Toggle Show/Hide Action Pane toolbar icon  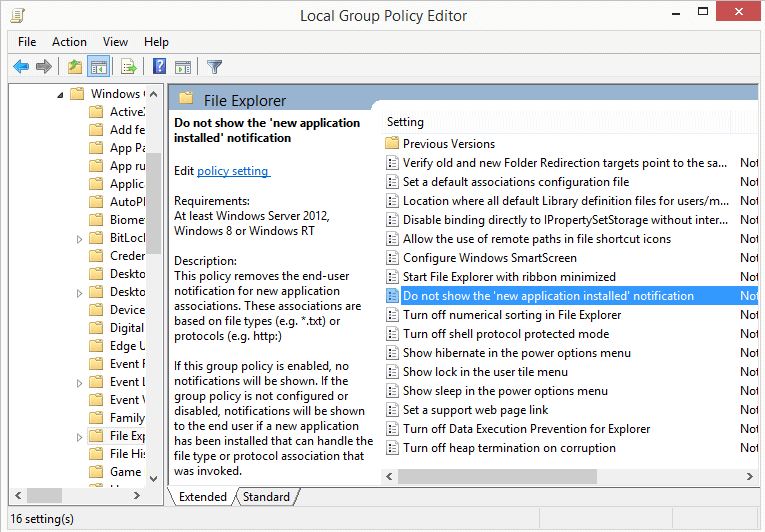183,67
